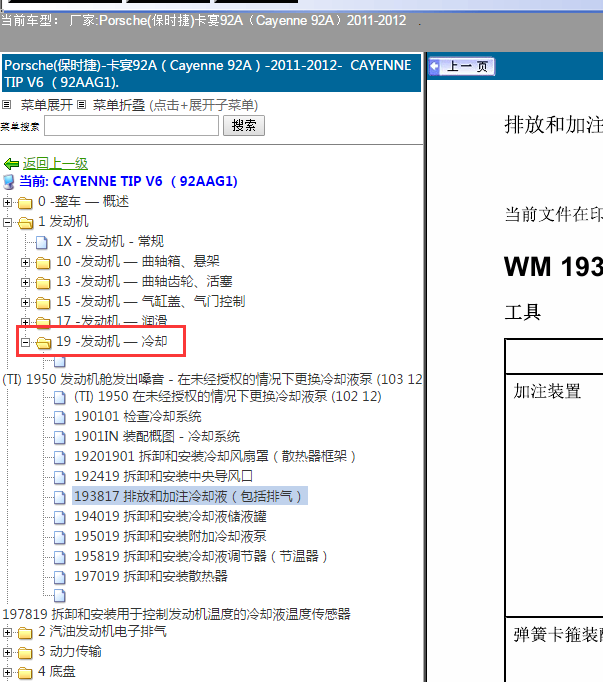
Task: Click folder icon of 0 -整车 — 概述
Action: pos(25,203)
